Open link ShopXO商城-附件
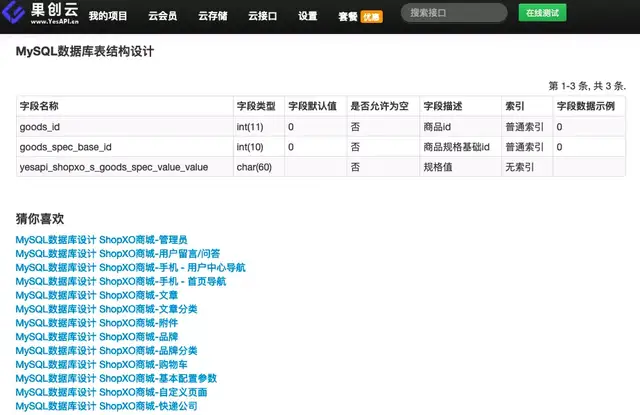Viewport: 640px width, 415px height. point(97,323)
